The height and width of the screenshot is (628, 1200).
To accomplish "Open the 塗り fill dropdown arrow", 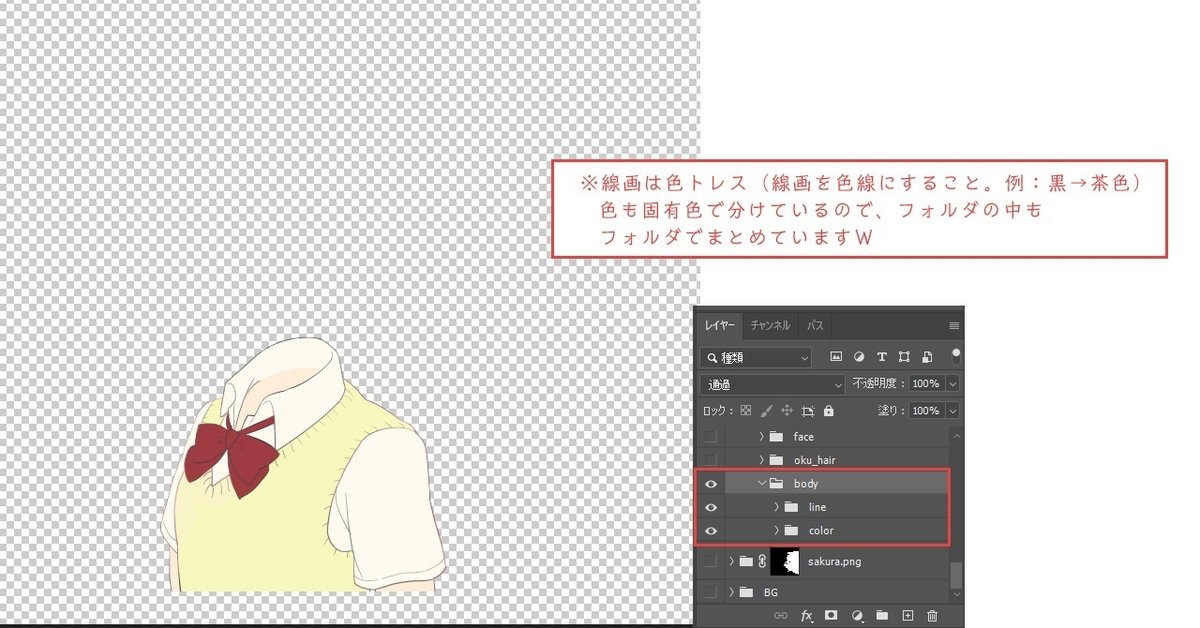I will pyautogui.click(x=953, y=411).
